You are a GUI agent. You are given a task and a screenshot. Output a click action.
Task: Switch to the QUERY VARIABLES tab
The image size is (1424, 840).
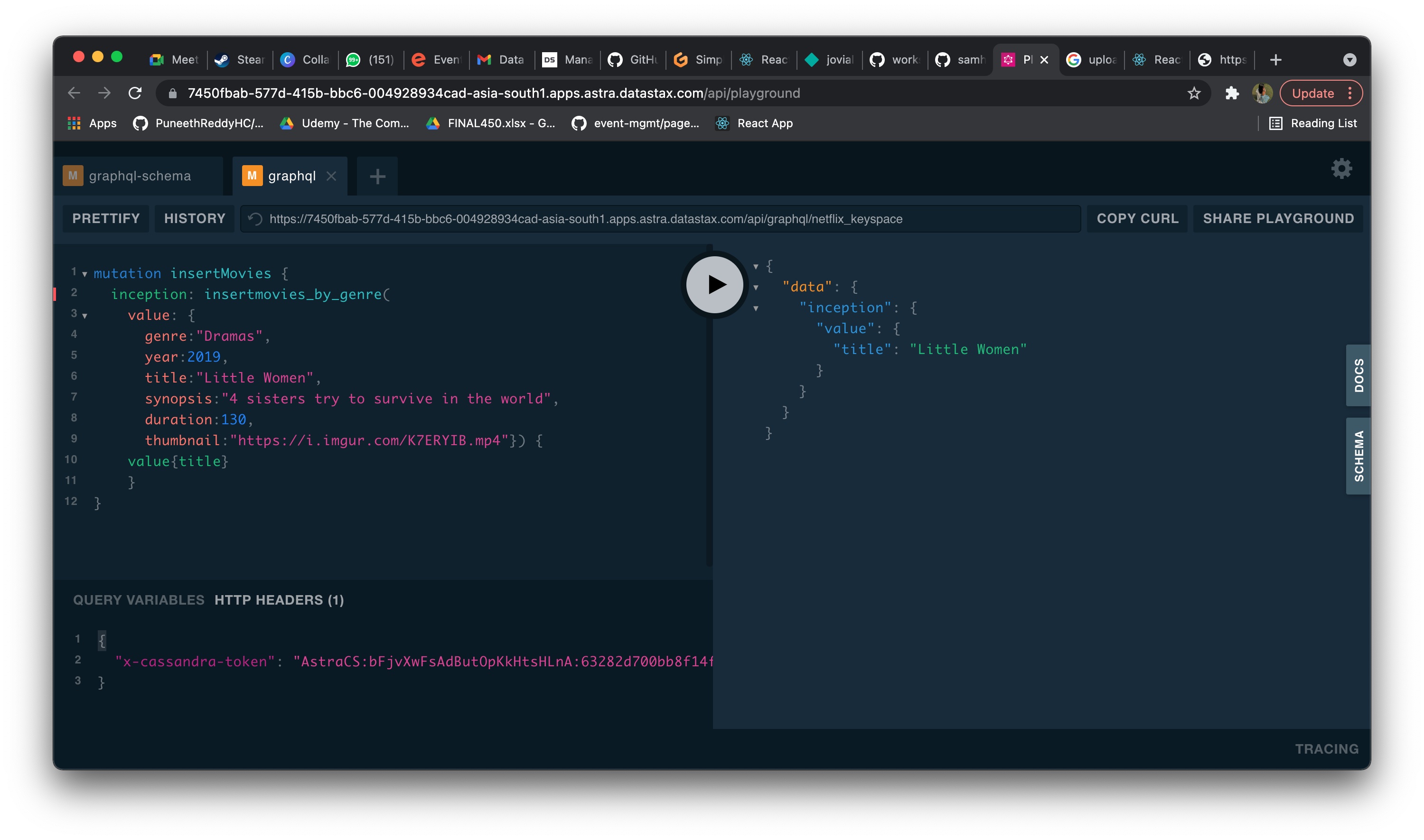[x=138, y=600]
